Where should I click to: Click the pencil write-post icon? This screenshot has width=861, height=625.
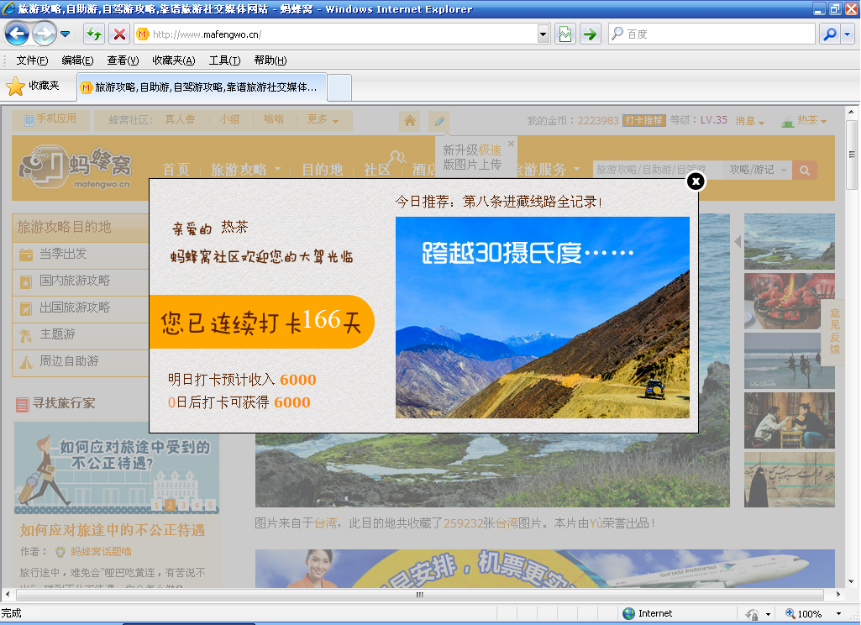pos(439,121)
